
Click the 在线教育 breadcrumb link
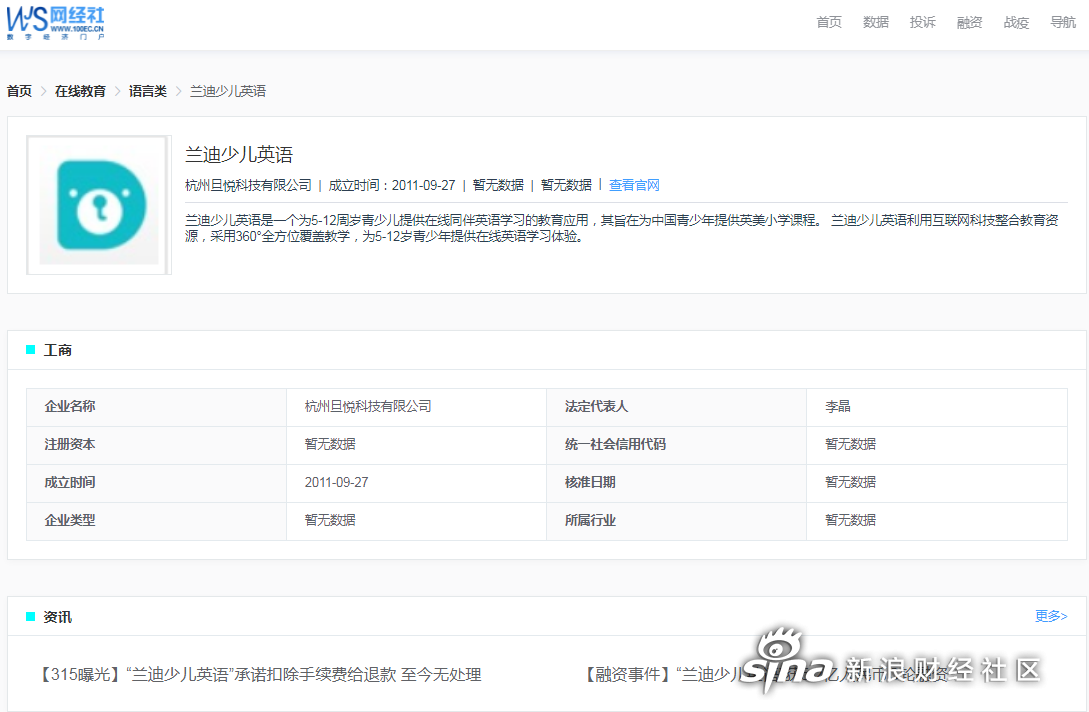pyautogui.click(x=81, y=91)
